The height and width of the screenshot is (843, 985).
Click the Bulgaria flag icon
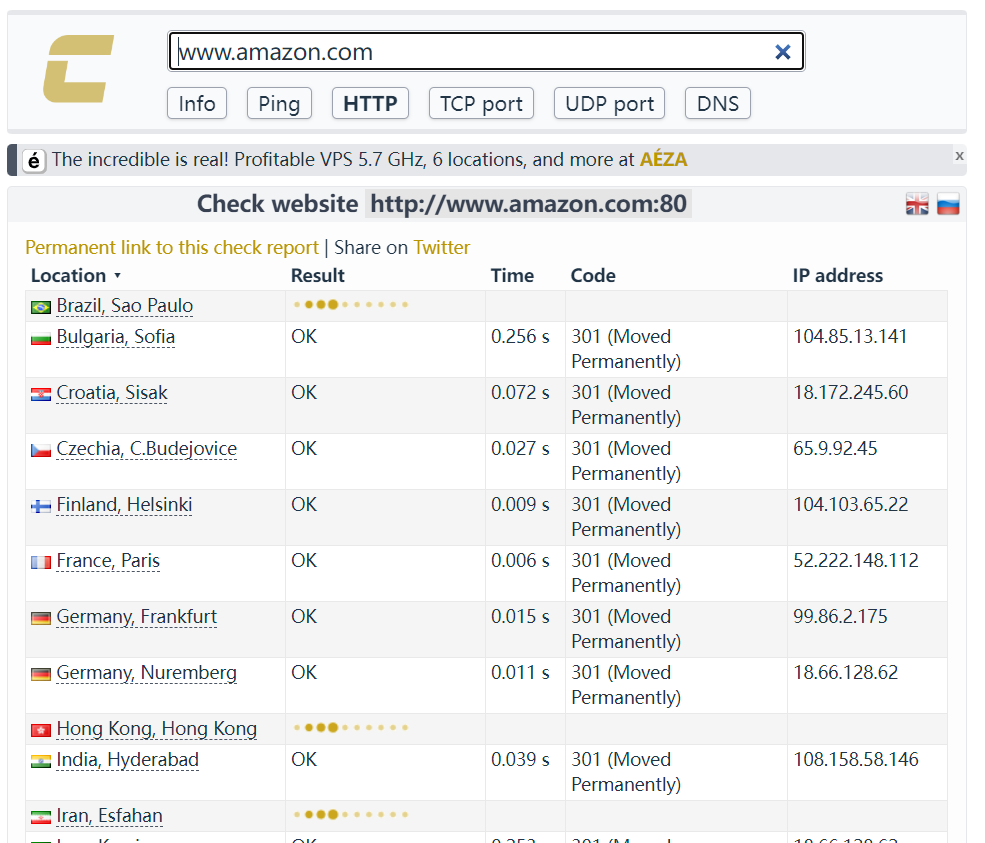click(x=41, y=339)
